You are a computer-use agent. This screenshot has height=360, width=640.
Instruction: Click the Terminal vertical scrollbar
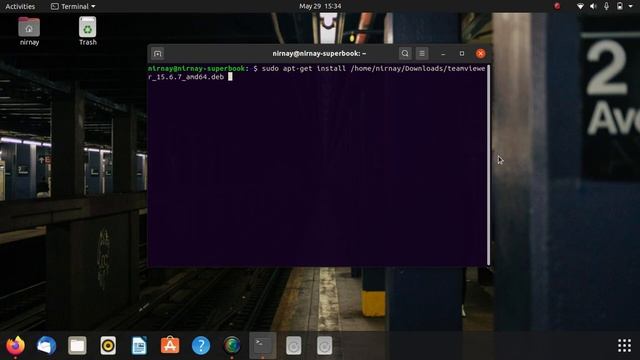[x=489, y=164]
